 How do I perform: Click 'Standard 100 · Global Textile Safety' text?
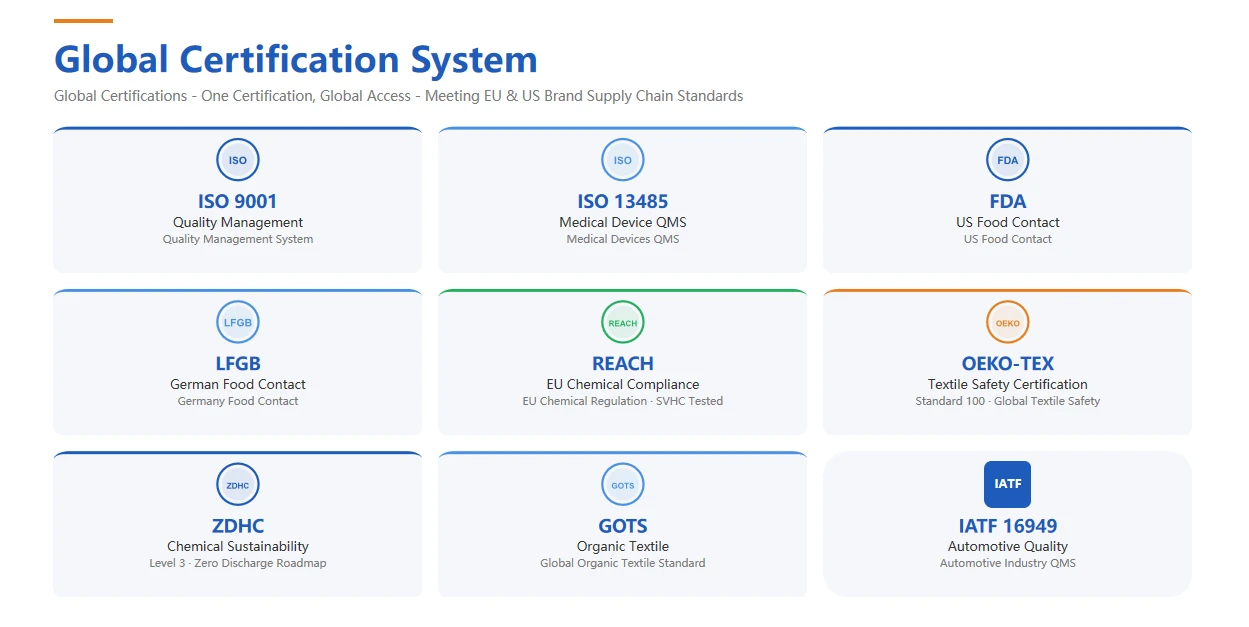[x=1008, y=401]
